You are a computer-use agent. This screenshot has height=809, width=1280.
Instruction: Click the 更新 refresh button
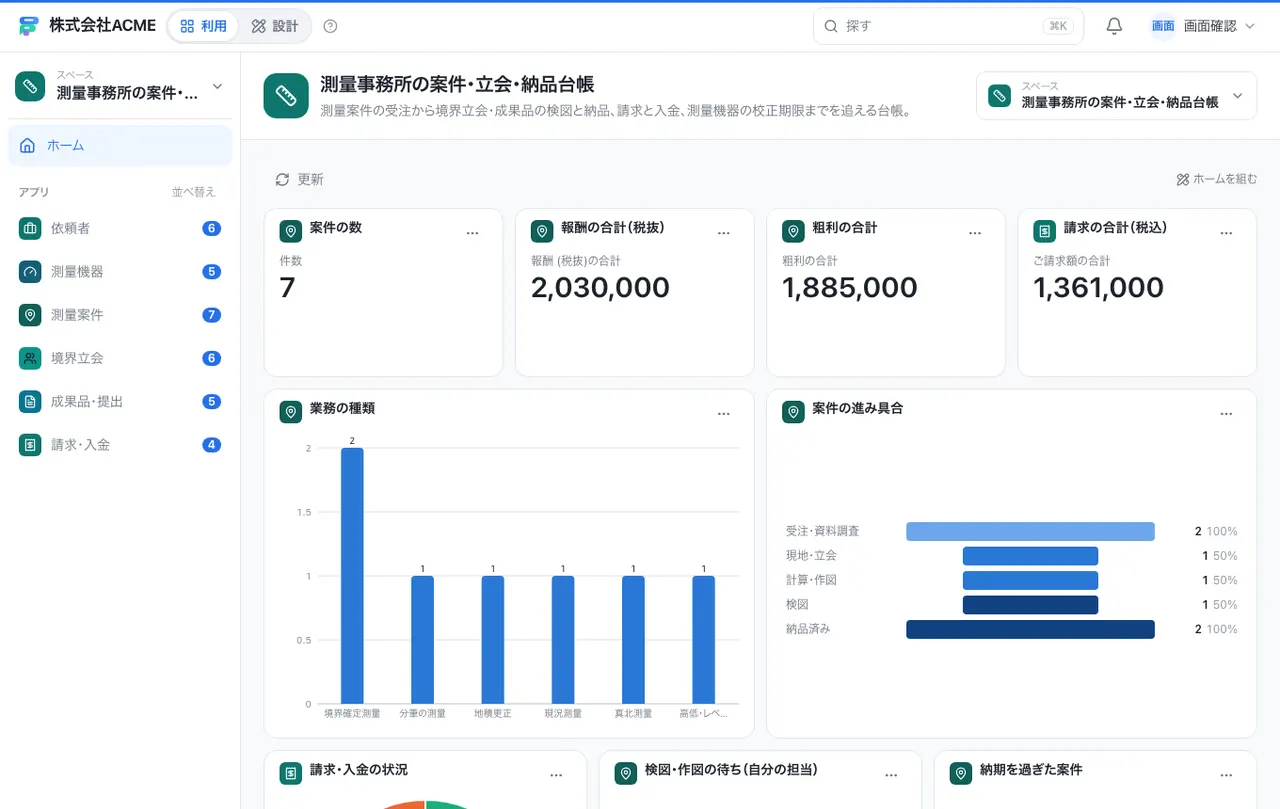[x=300, y=179]
